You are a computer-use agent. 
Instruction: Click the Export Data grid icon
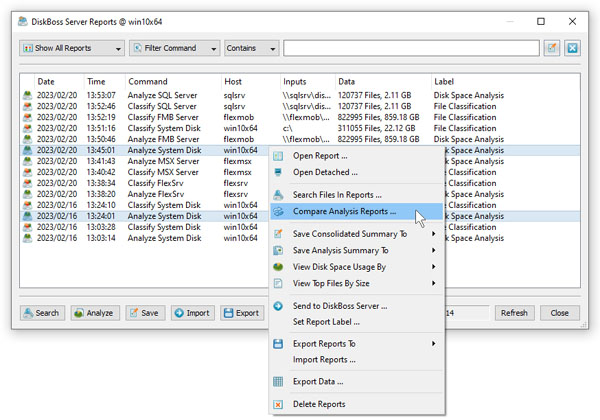tap(278, 382)
